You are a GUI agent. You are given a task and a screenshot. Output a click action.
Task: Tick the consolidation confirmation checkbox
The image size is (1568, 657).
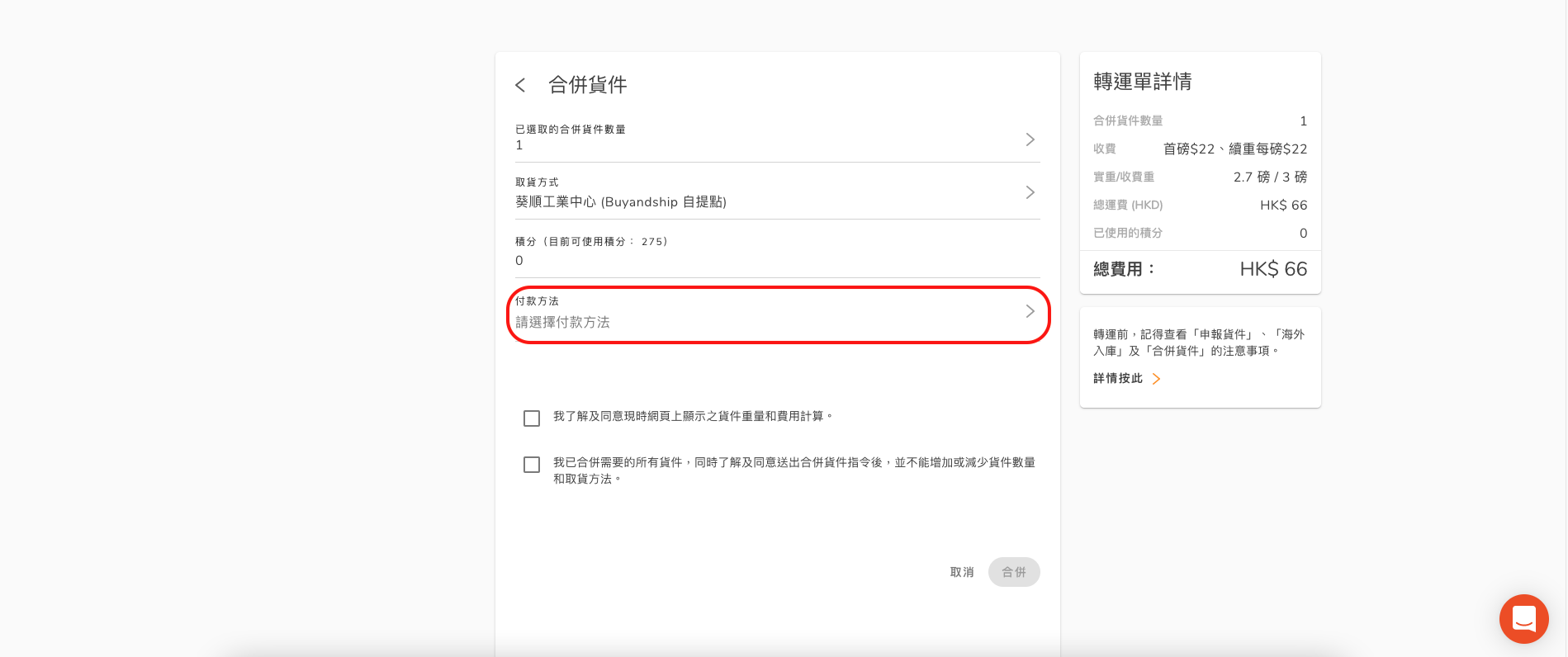pos(532,465)
